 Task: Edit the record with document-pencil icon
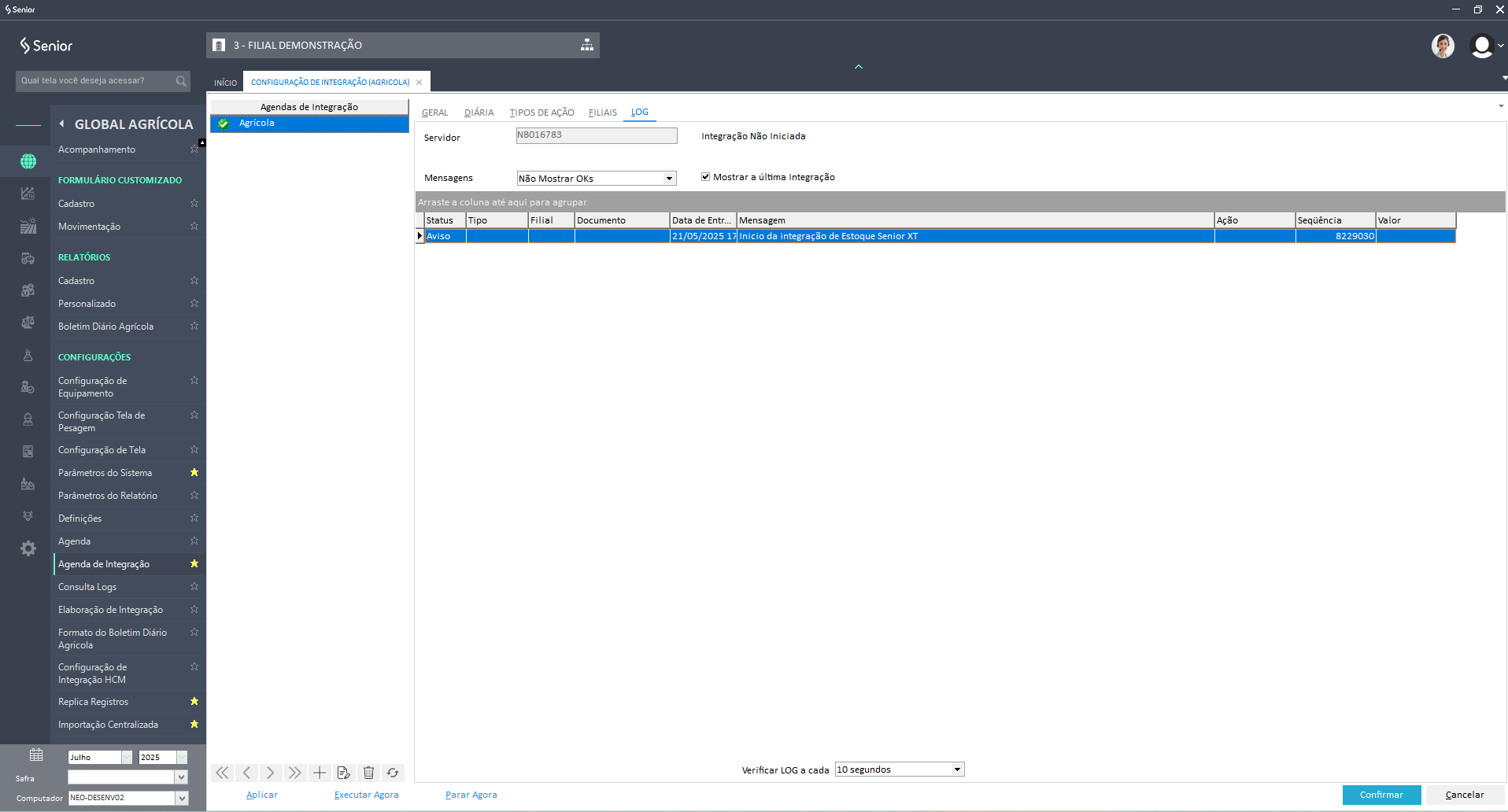pyautogui.click(x=343, y=773)
